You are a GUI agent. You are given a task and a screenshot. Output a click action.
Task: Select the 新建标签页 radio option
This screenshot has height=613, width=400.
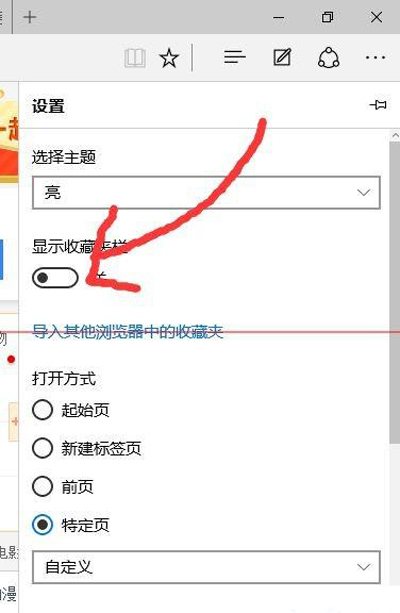(42, 448)
